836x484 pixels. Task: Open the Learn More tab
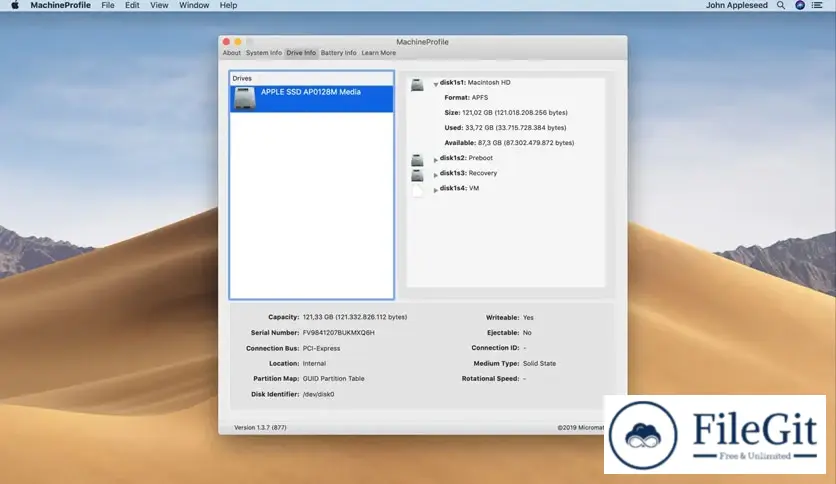[x=379, y=53]
